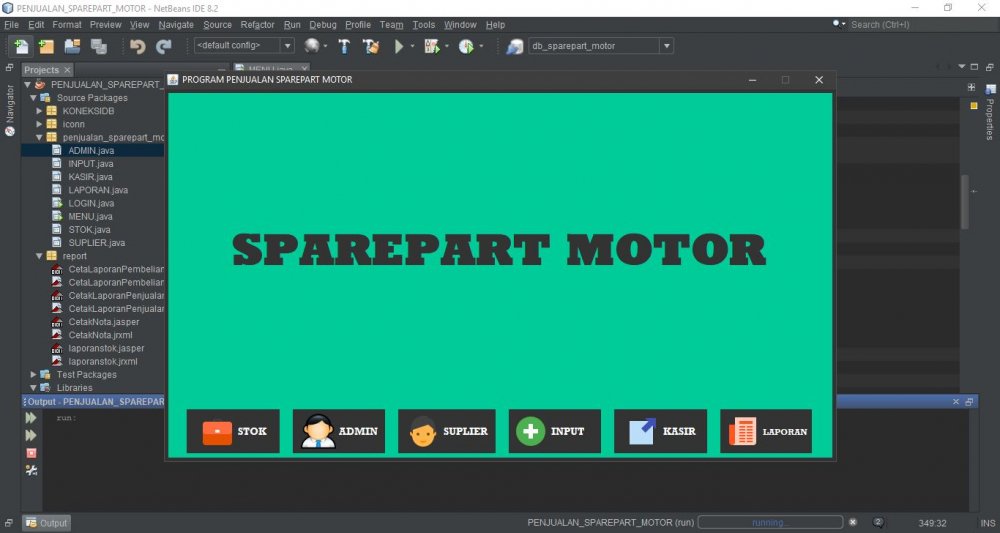Viewport: 1000px width, 533px height.
Task: Click the STOK button
Action: [233, 431]
